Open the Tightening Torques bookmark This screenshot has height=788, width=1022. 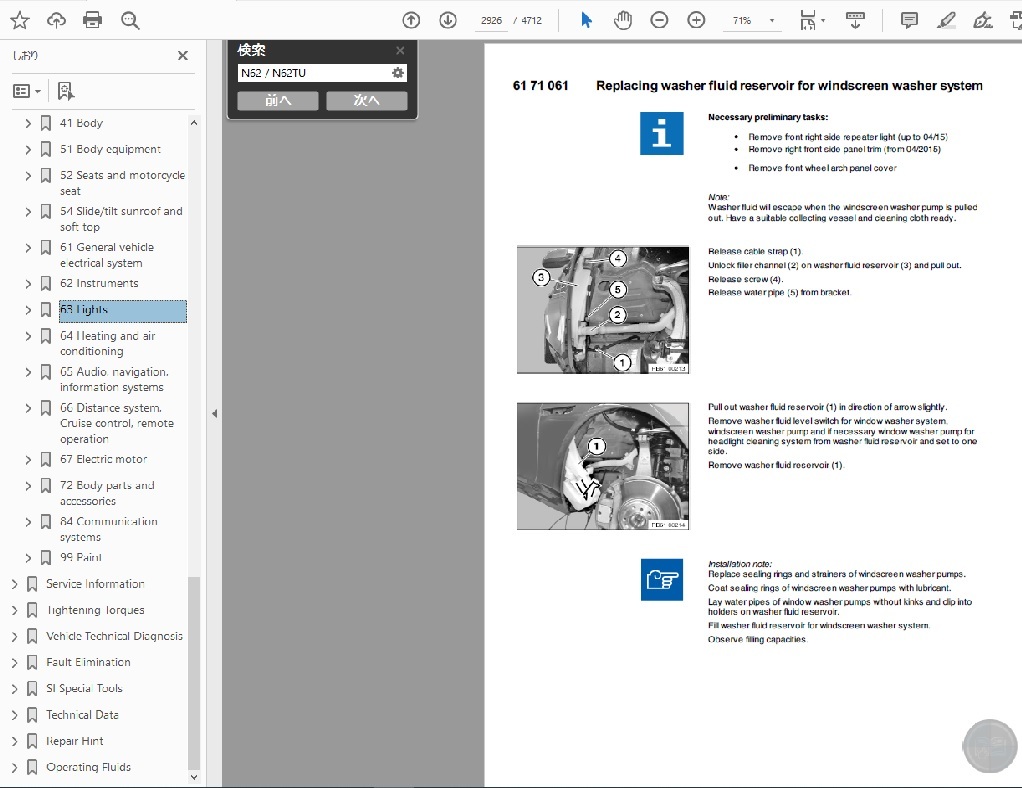[95, 610]
